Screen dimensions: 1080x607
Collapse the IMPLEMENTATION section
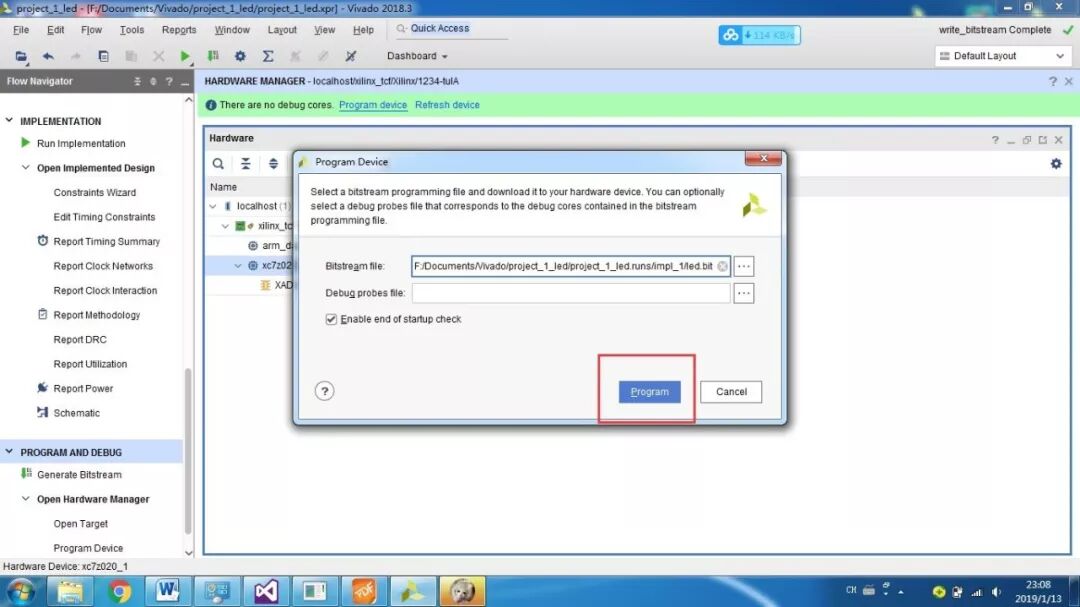click(x=9, y=121)
